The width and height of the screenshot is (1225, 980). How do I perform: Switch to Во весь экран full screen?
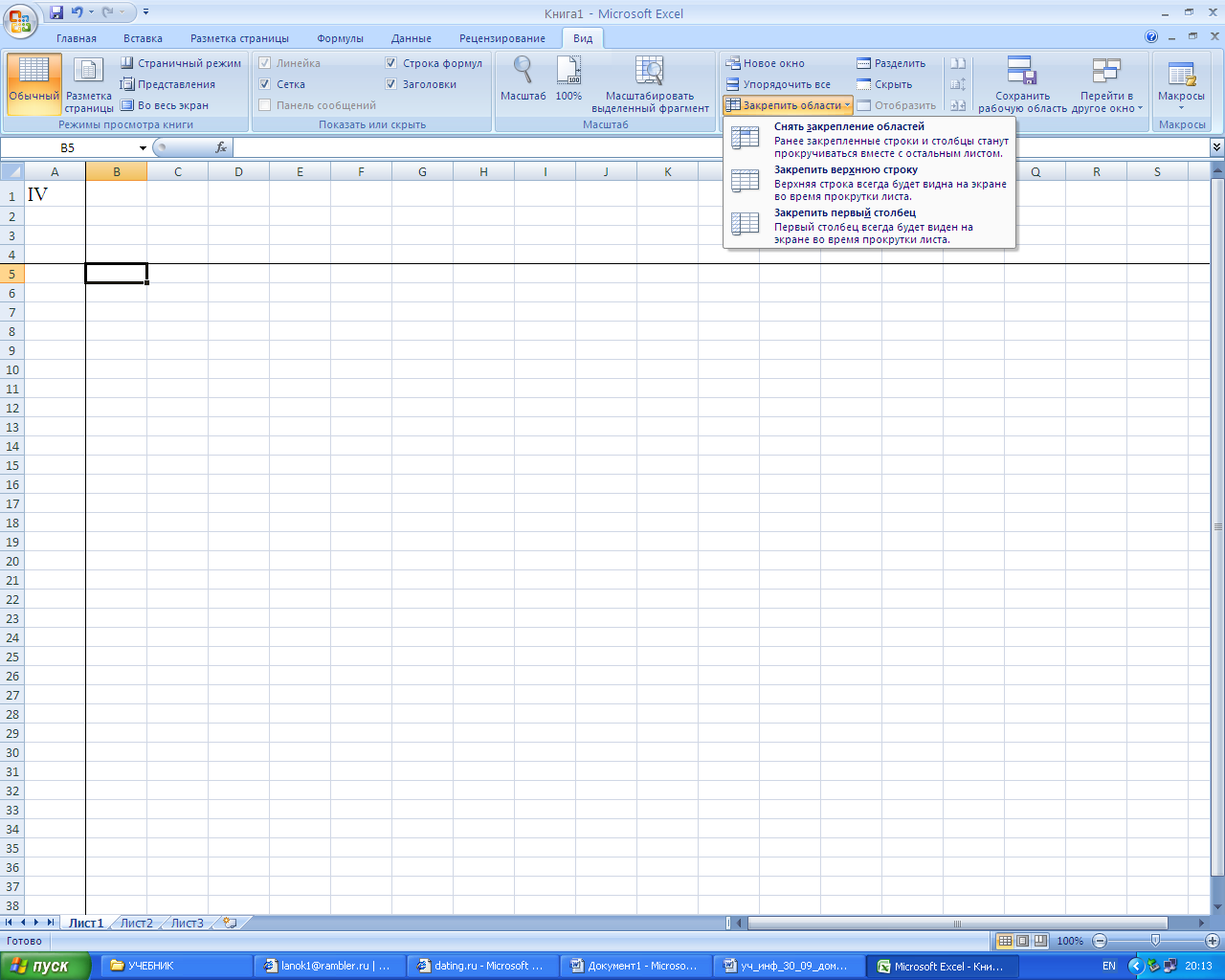point(164,105)
